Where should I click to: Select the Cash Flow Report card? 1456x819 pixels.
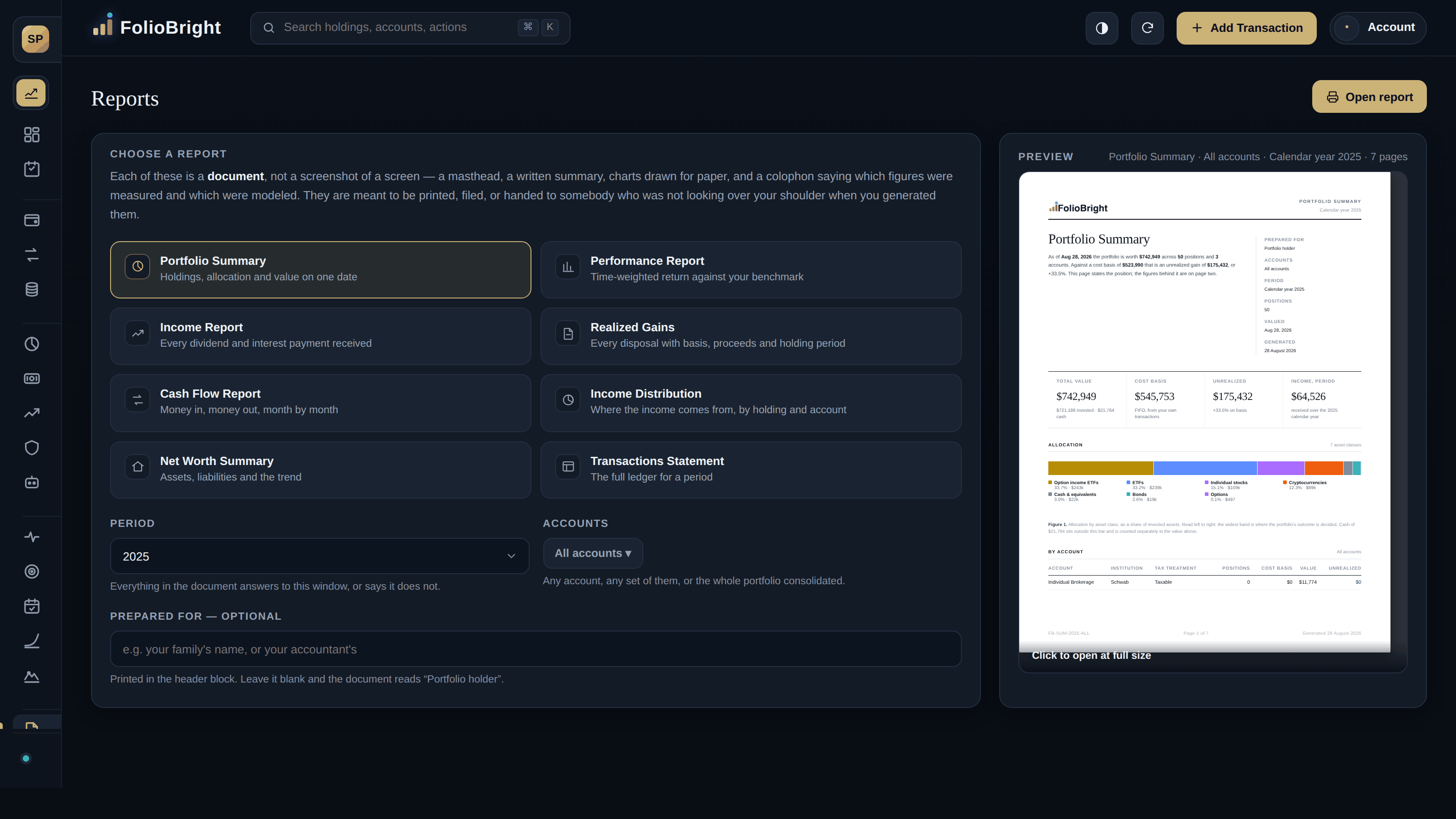[320, 403]
